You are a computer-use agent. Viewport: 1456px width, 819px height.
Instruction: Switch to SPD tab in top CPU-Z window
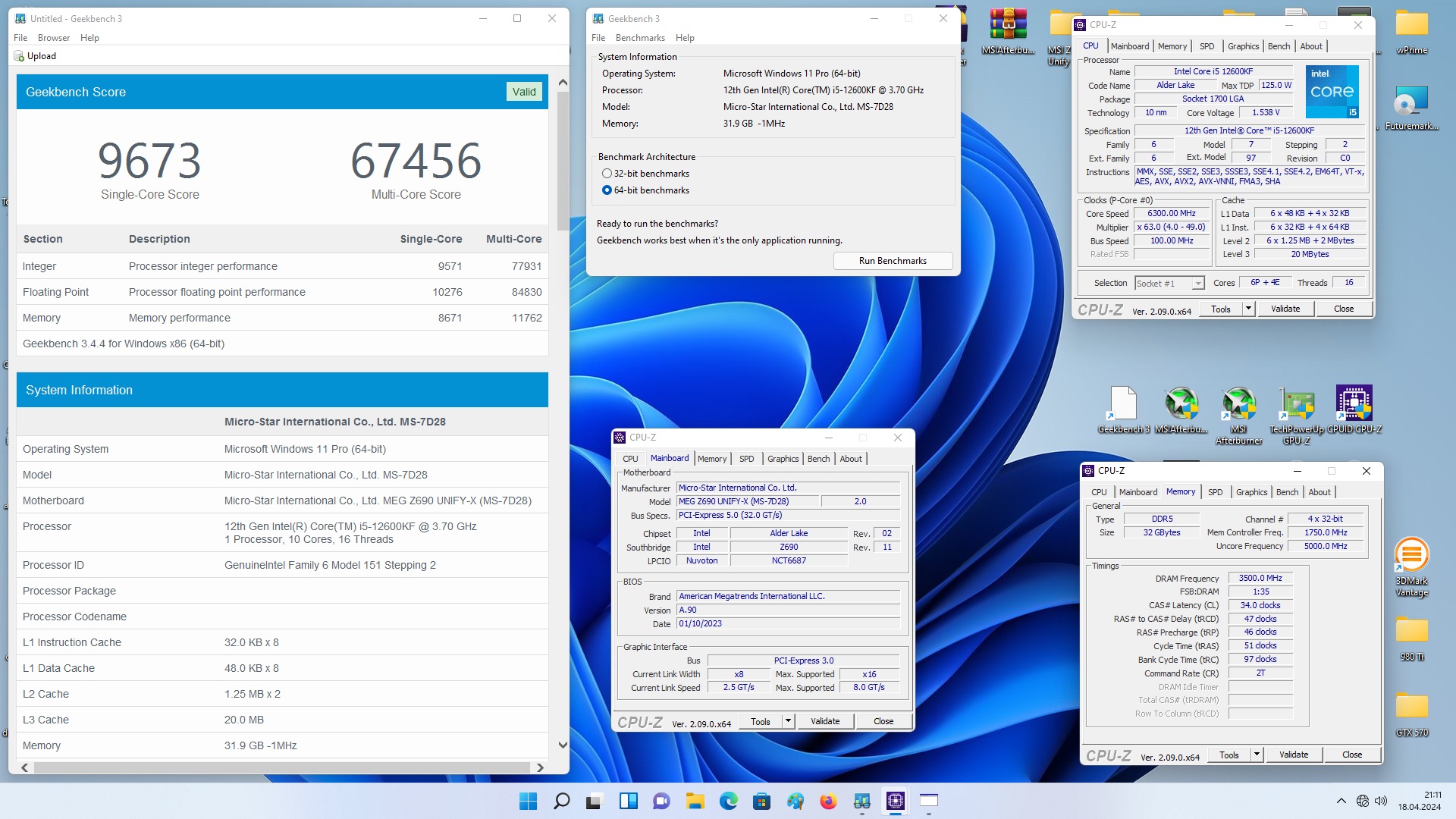pos(1207,46)
